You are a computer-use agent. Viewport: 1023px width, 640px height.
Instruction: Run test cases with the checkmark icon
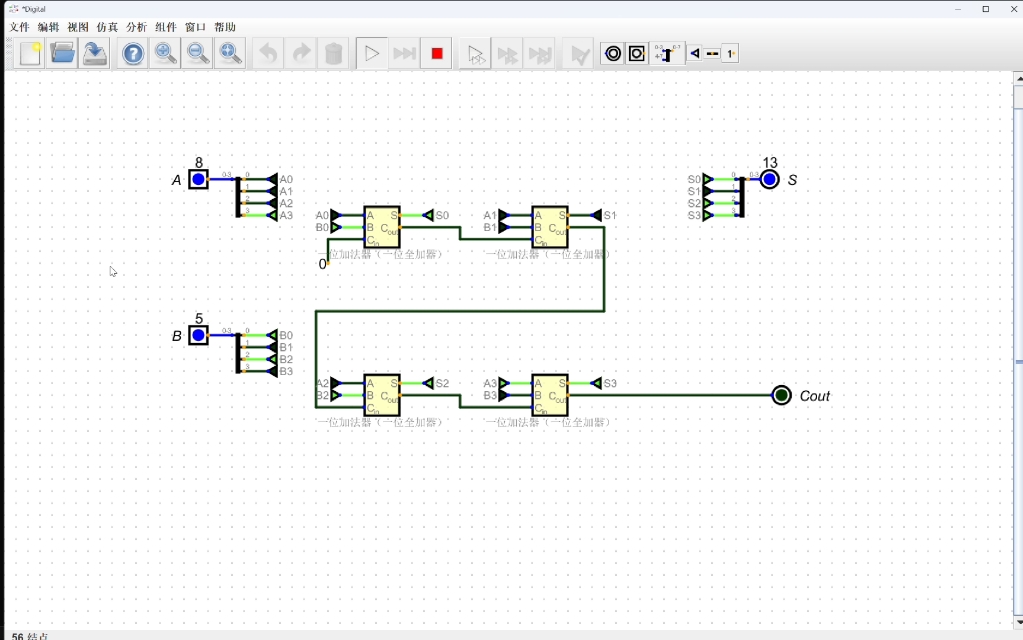[x=579, y=53]
